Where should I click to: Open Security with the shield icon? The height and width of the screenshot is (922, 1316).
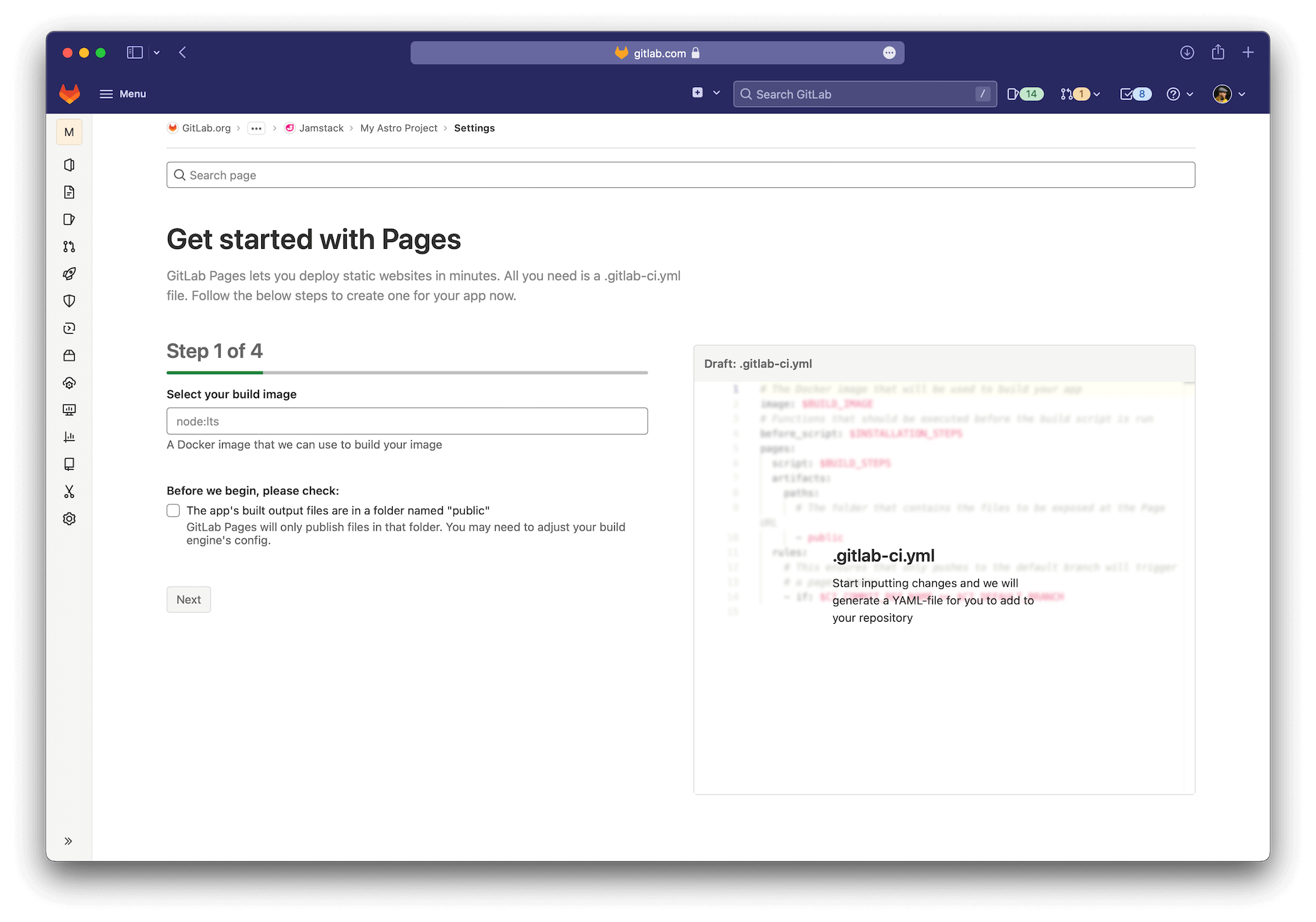click(69, 300)
